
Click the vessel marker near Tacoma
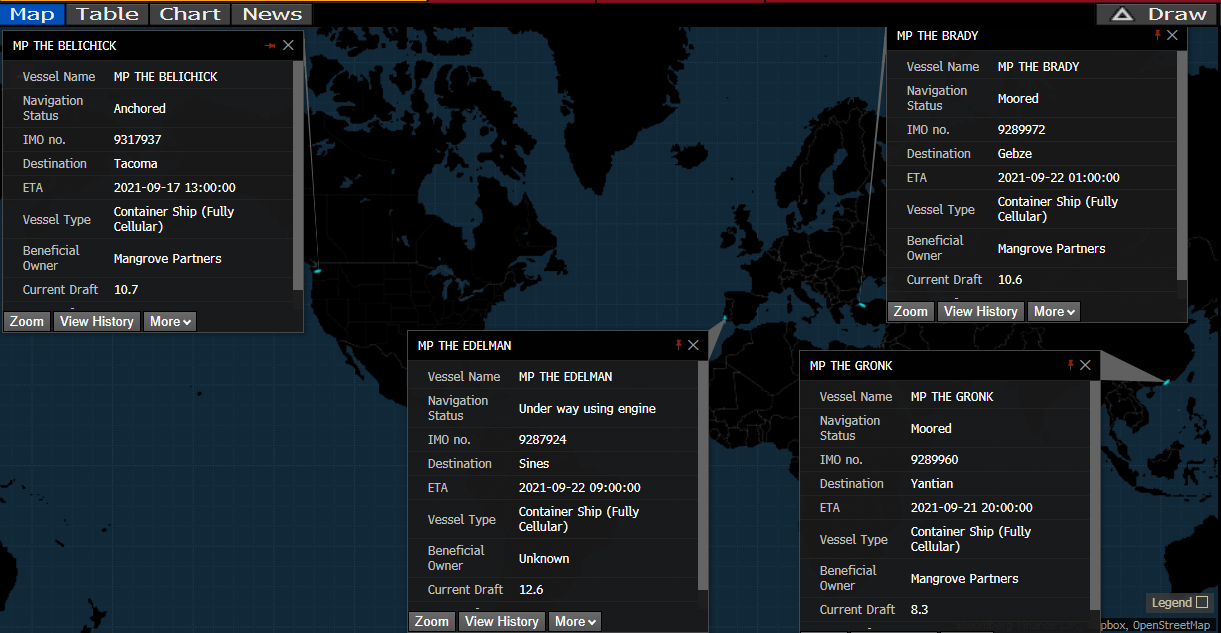pos(316,270)
